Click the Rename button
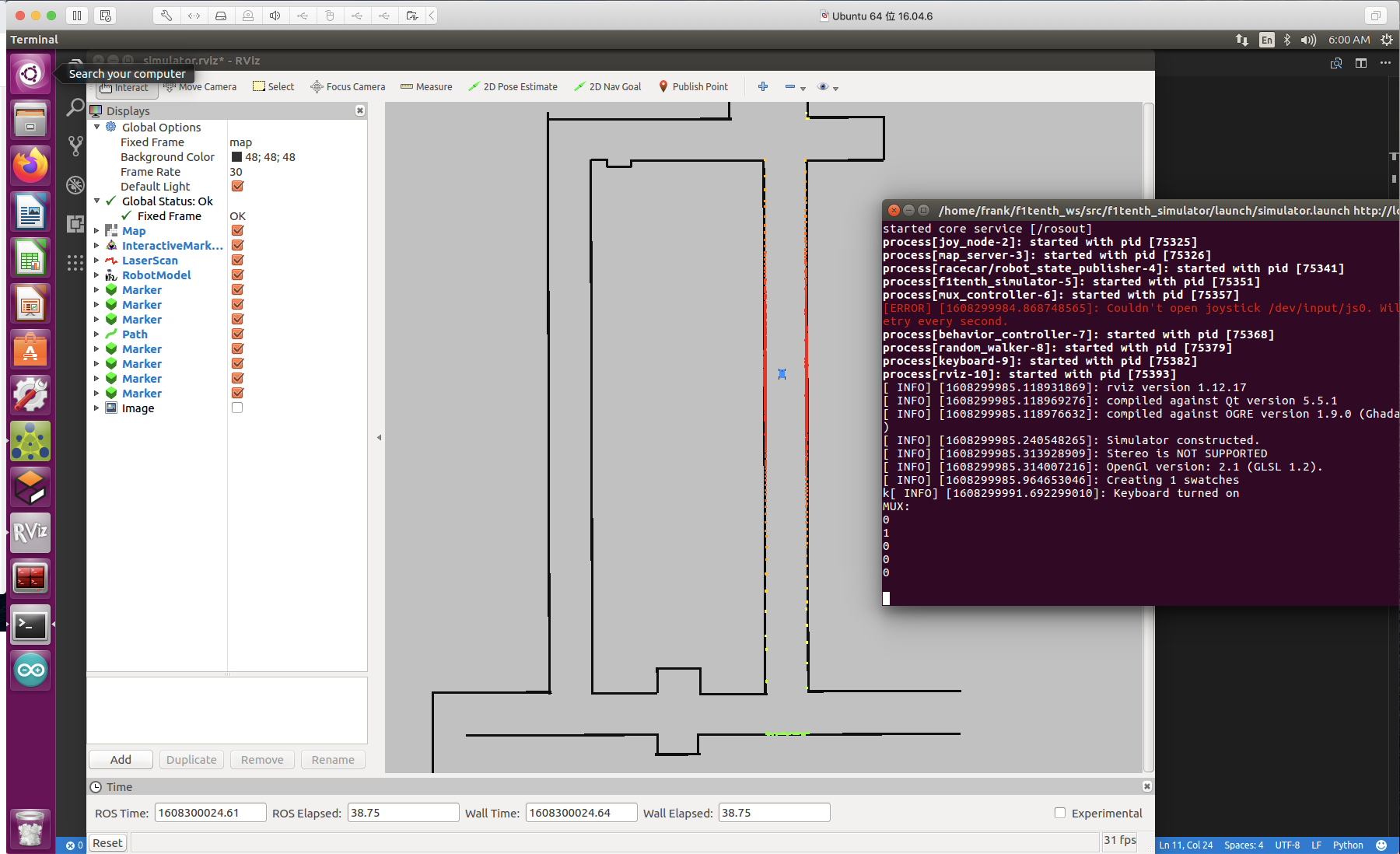This screenshot has width=1400, height=854. pyautogui.click(x=333, y=760)
